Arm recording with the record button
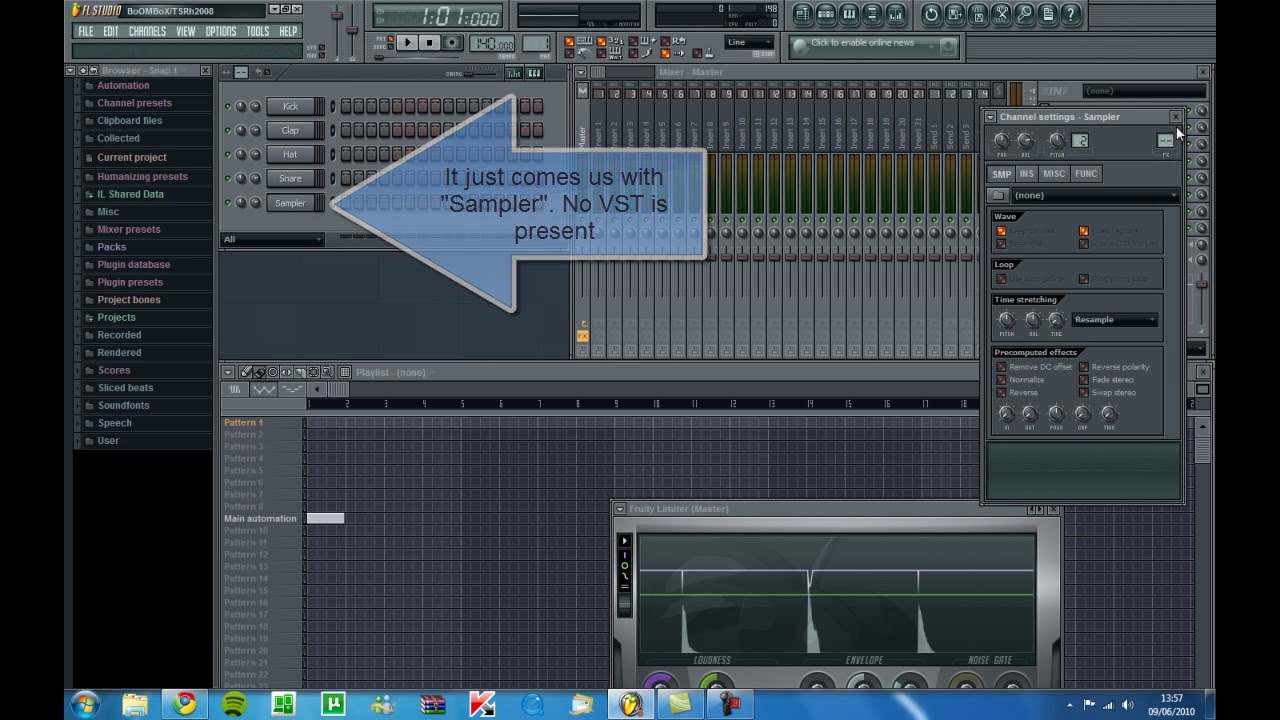Screen dimensions: 1280x720 pyautogui.click(x=453, y=43)
